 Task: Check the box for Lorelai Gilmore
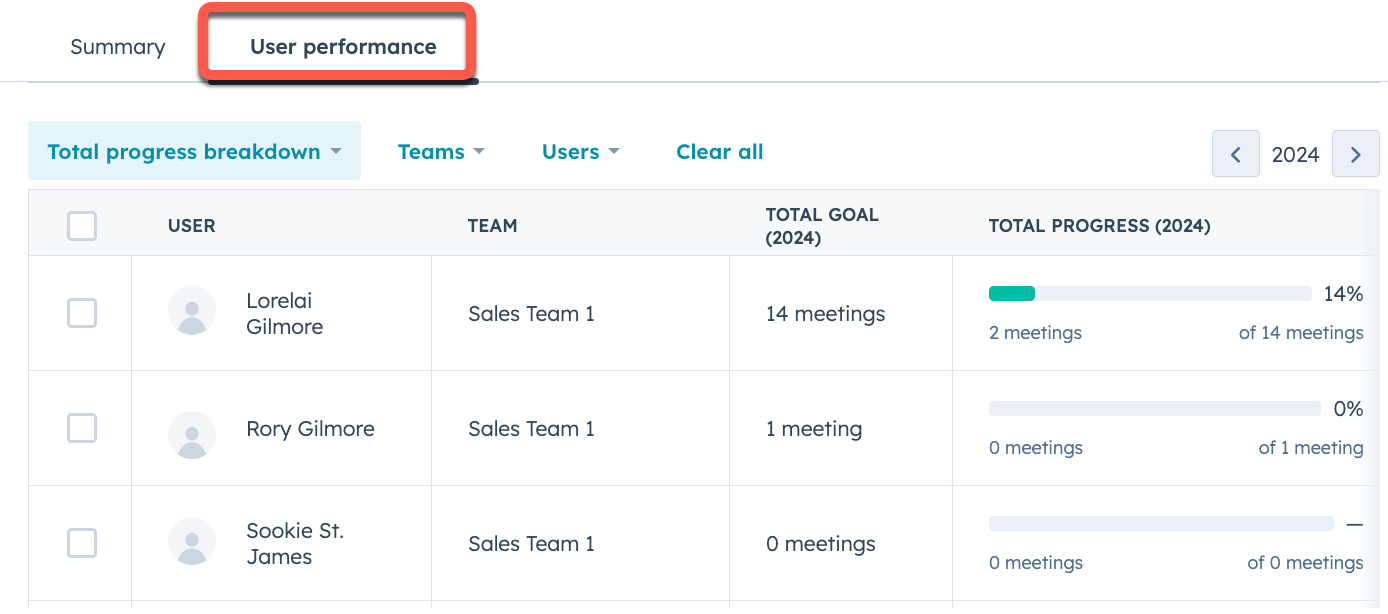(x=82, y=313)
